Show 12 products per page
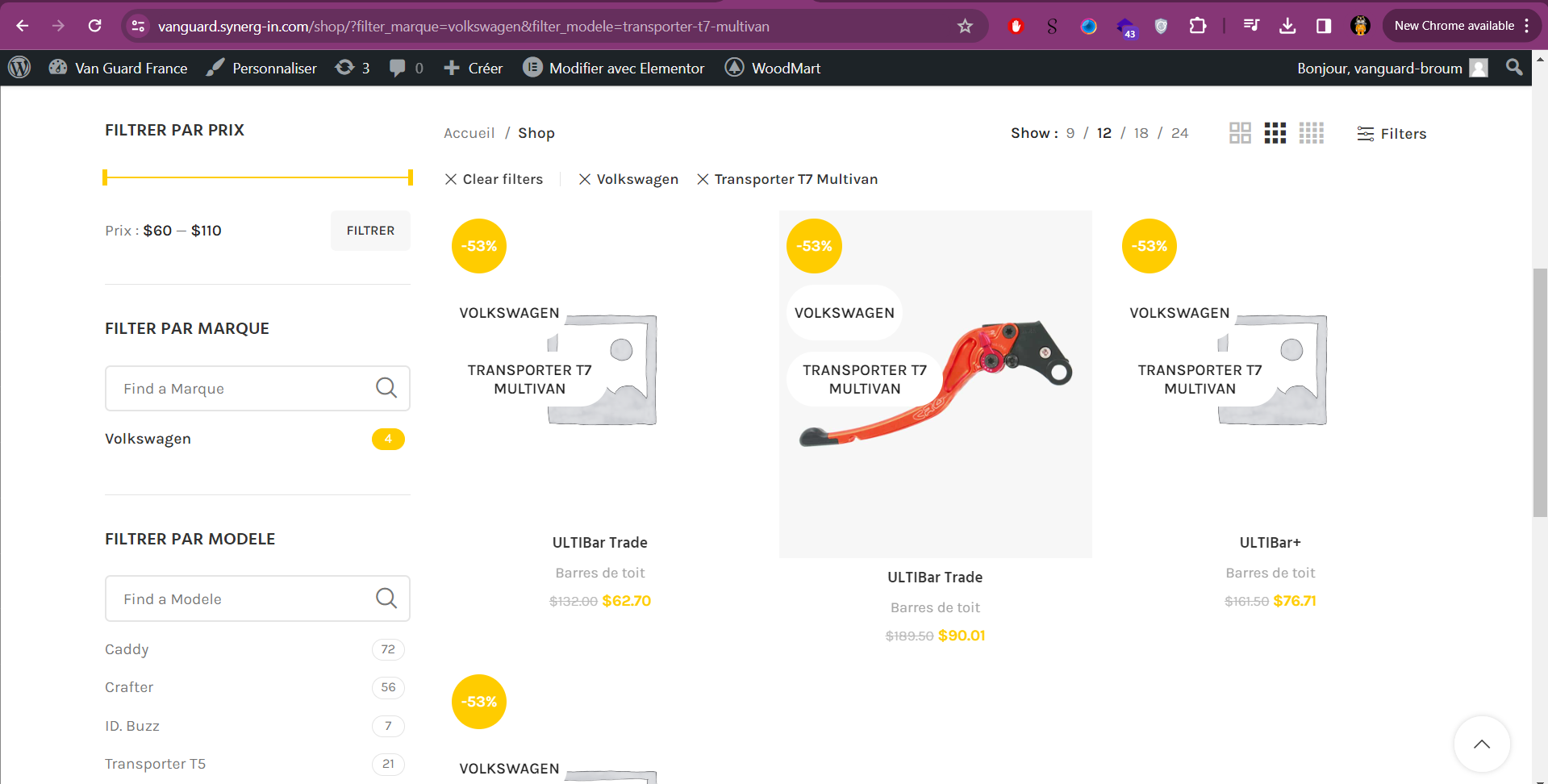This screenshot has width=1548, height=784. tap(1104, 133)
